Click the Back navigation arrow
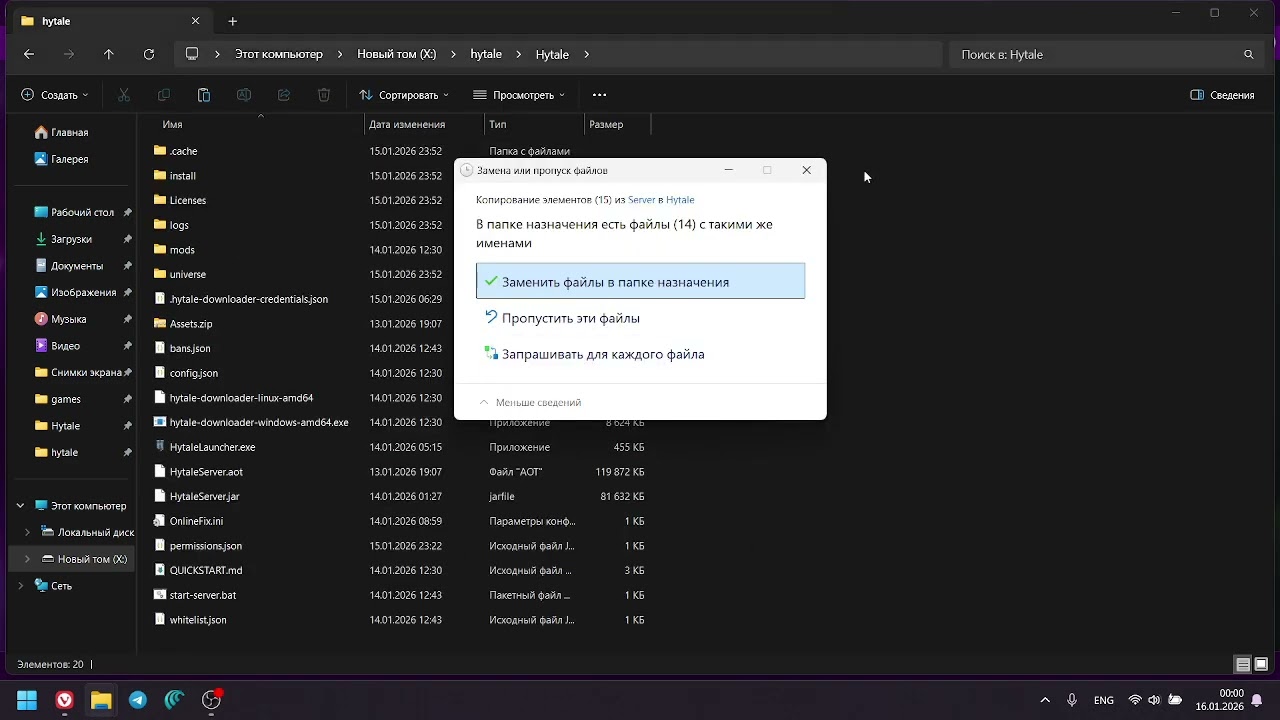 pos(29,55)
